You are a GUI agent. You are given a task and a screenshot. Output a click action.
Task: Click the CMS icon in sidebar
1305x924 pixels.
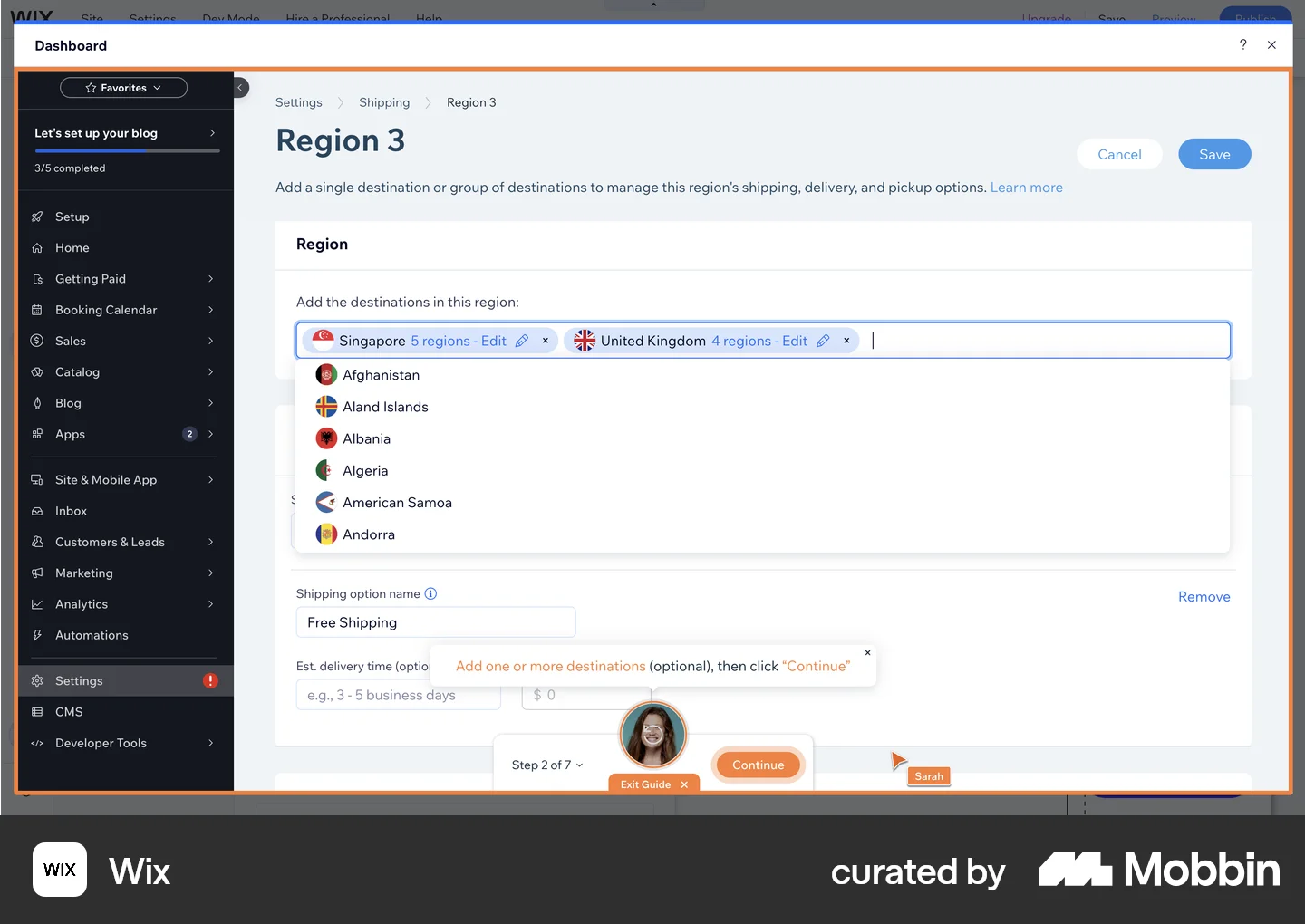(x=37, y=712)
